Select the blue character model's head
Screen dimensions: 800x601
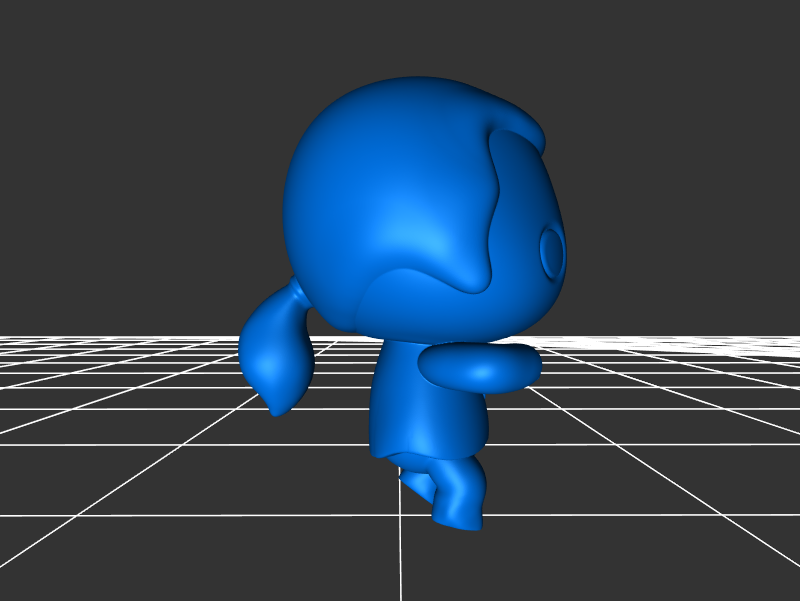(x=423, y=210)
